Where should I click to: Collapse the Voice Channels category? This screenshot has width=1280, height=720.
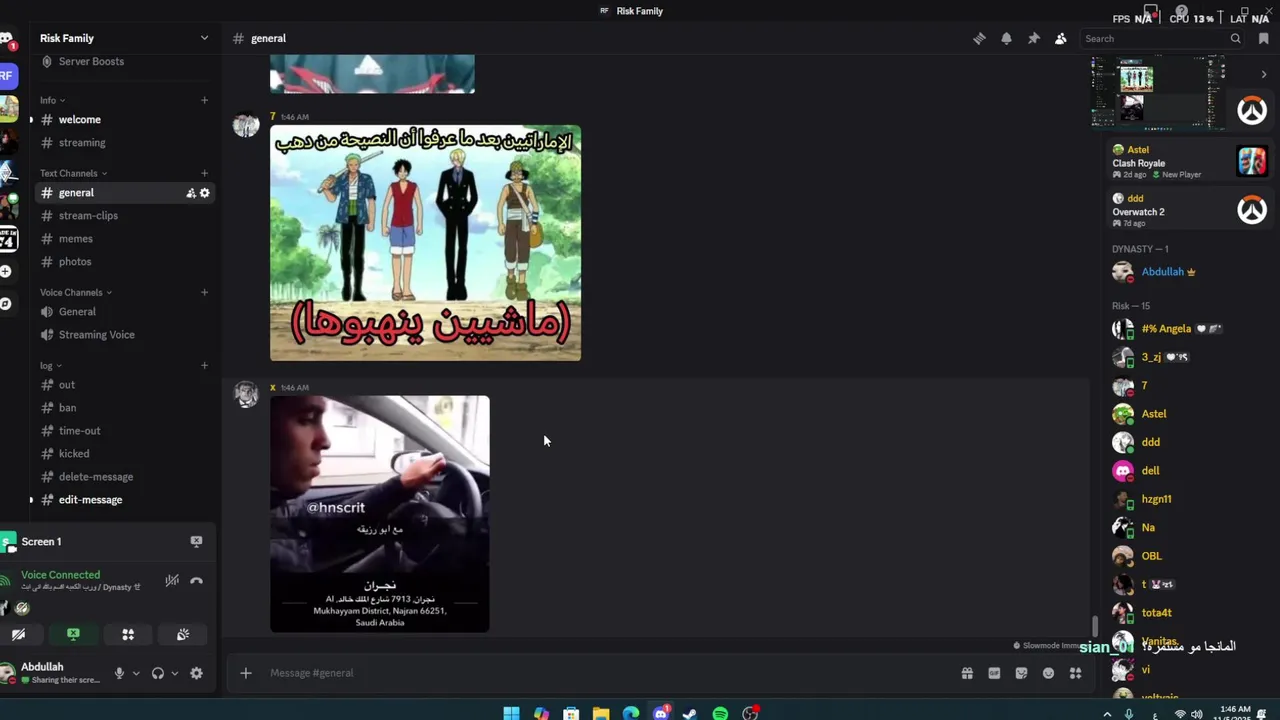(75, 292)
